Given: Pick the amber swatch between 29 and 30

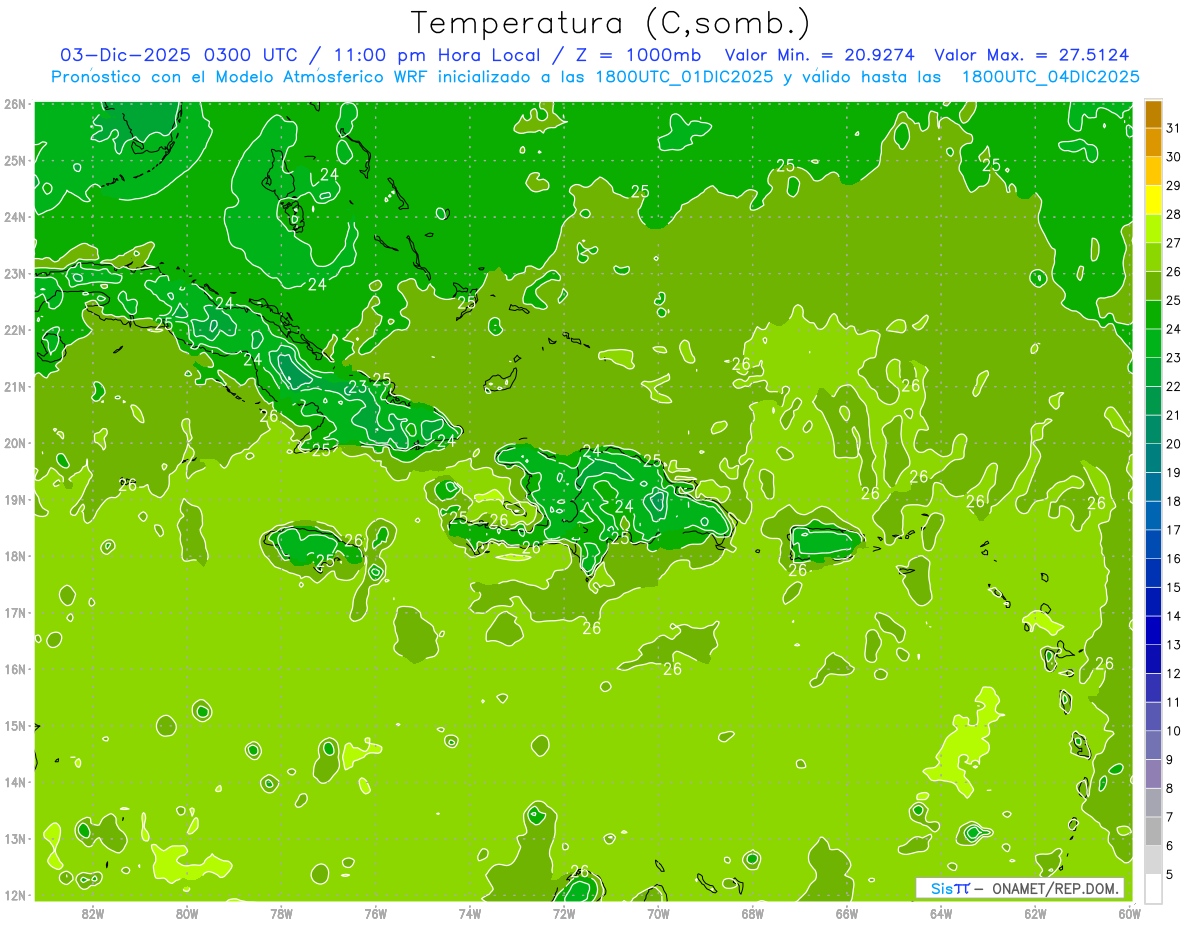Looking at the screenshot, I should pyautogui.click(x=1153, y=171).
